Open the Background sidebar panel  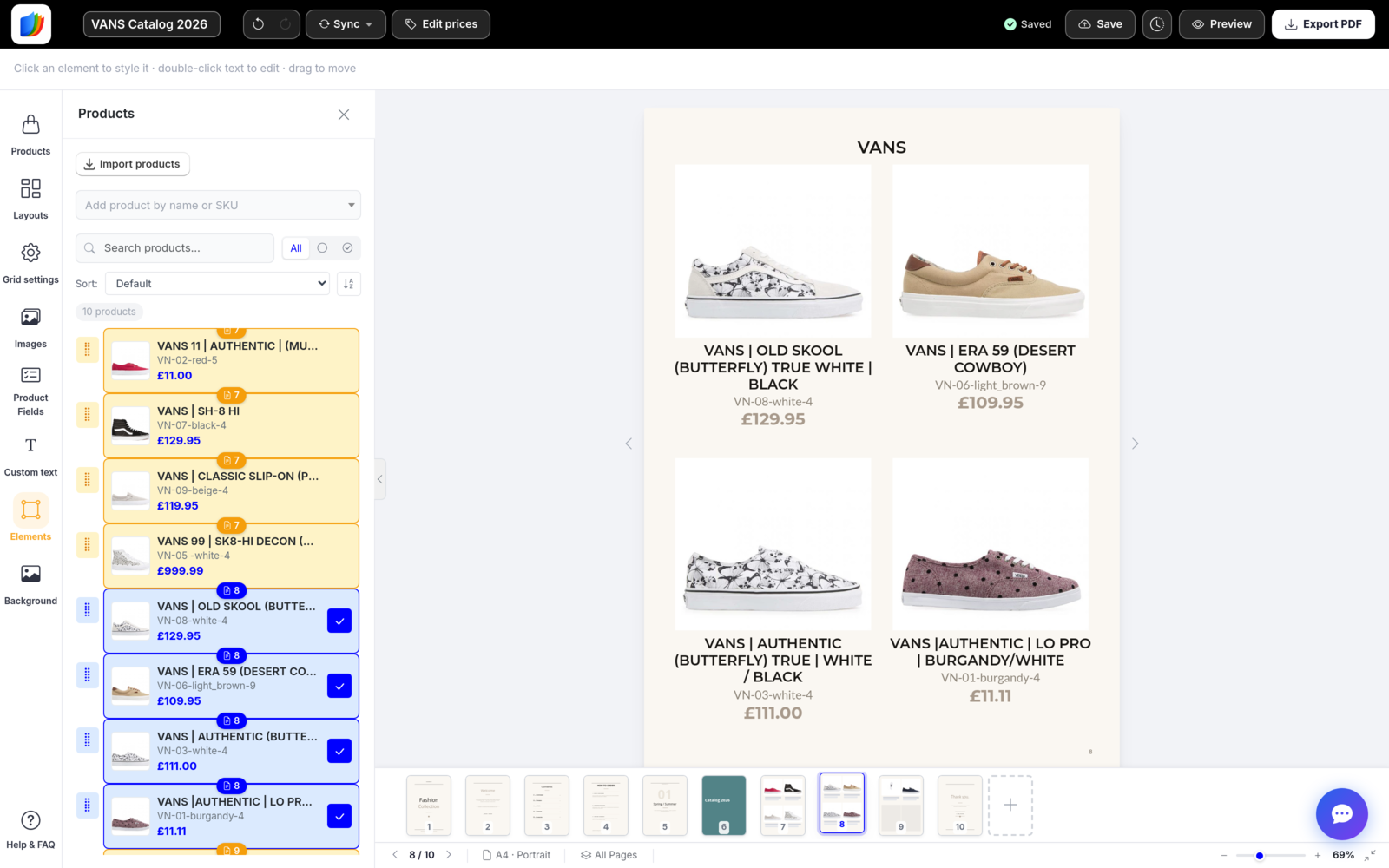pyautogui.click(x=30, y=584)
